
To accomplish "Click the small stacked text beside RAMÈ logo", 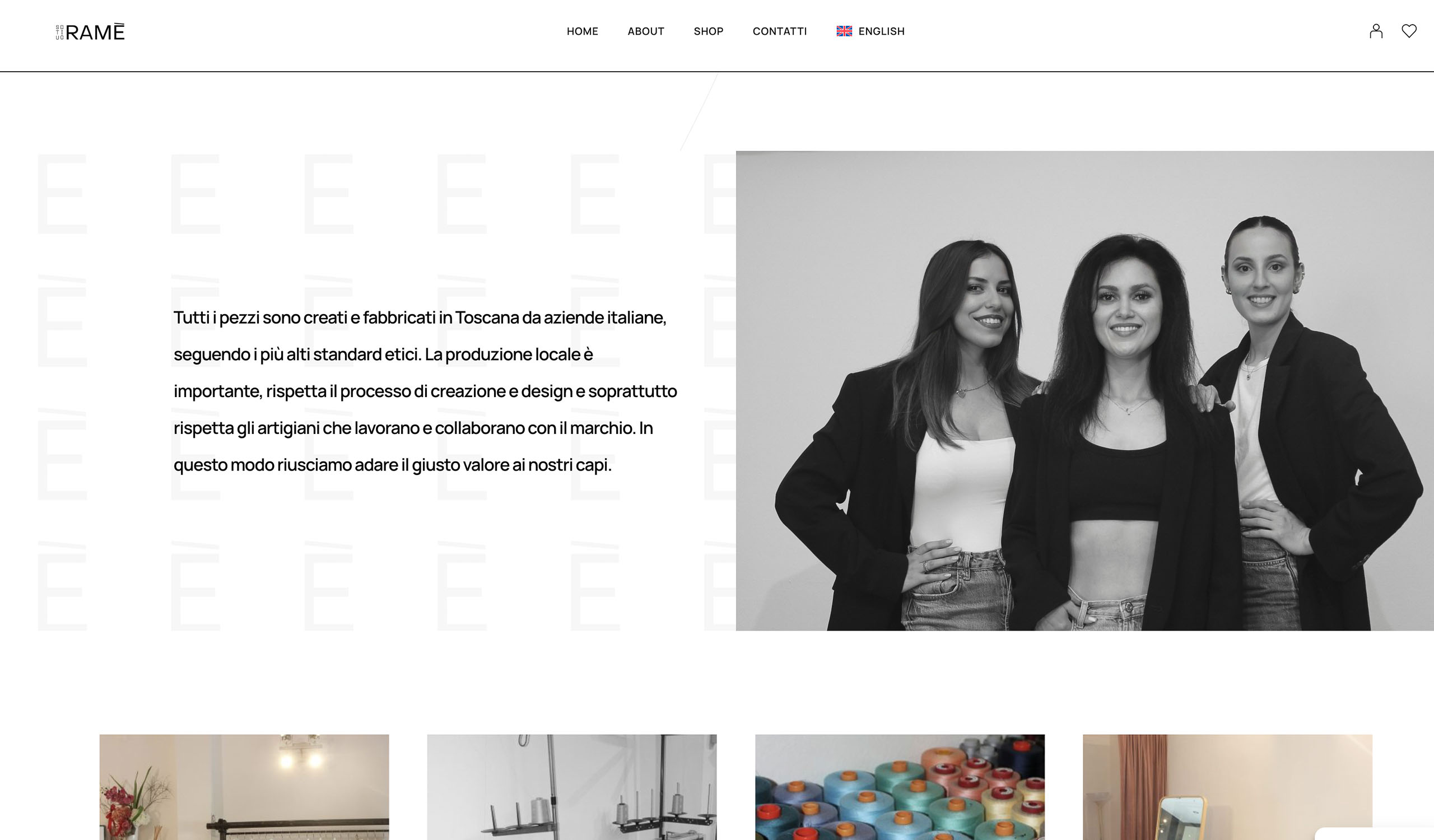I will pos(60,32).
